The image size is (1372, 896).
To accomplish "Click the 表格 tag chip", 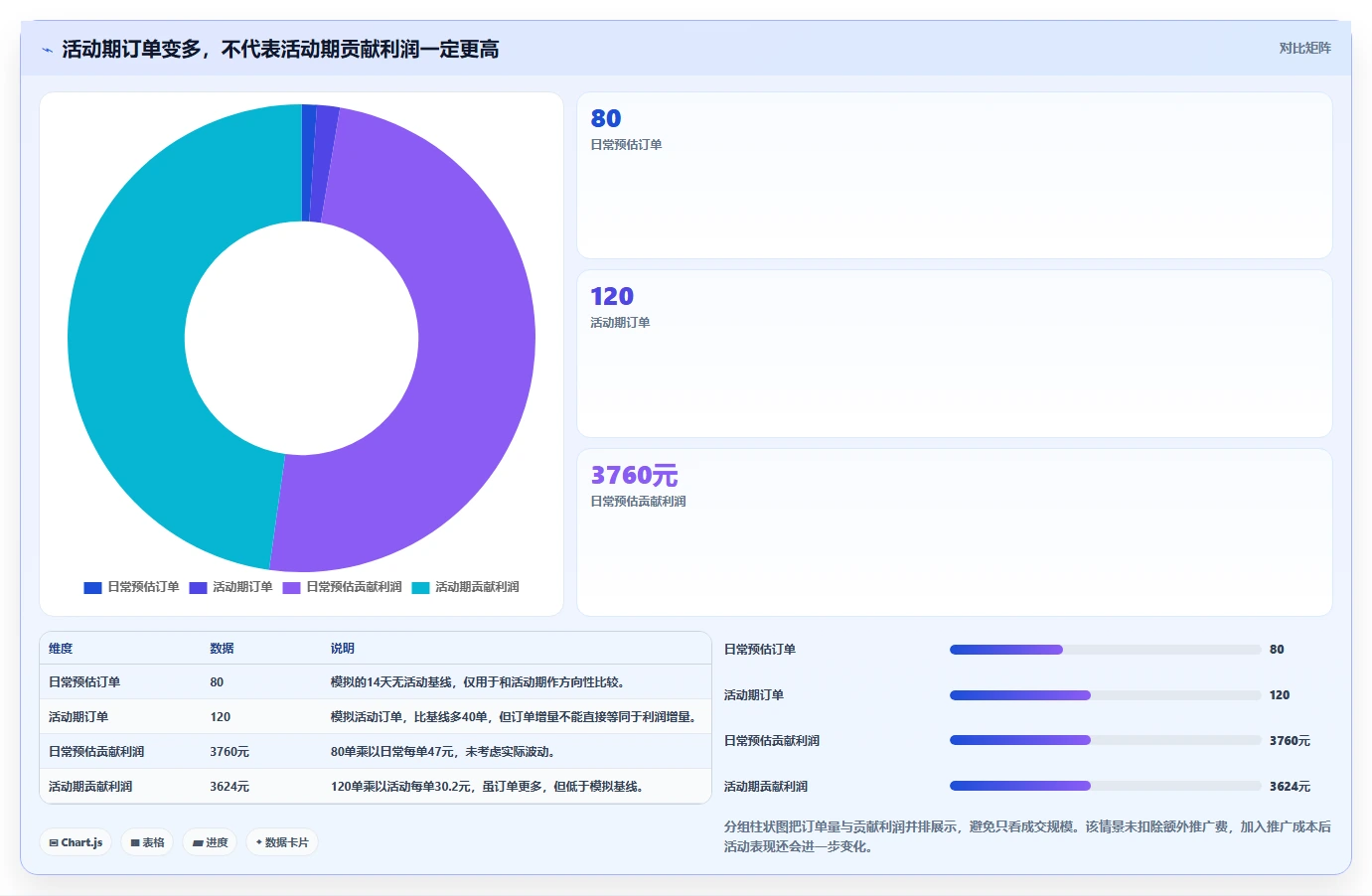I will click(x=147, y=842).
